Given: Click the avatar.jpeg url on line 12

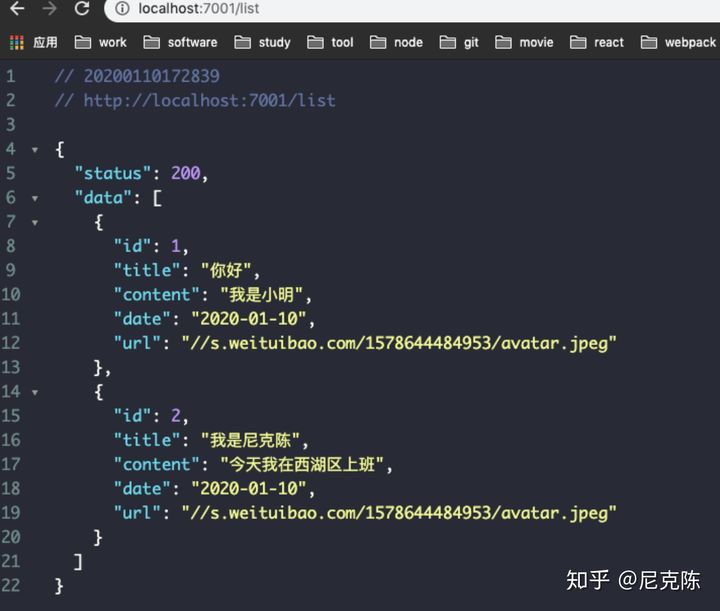Looking at the screenshot, I should click(x=399, y=343).
